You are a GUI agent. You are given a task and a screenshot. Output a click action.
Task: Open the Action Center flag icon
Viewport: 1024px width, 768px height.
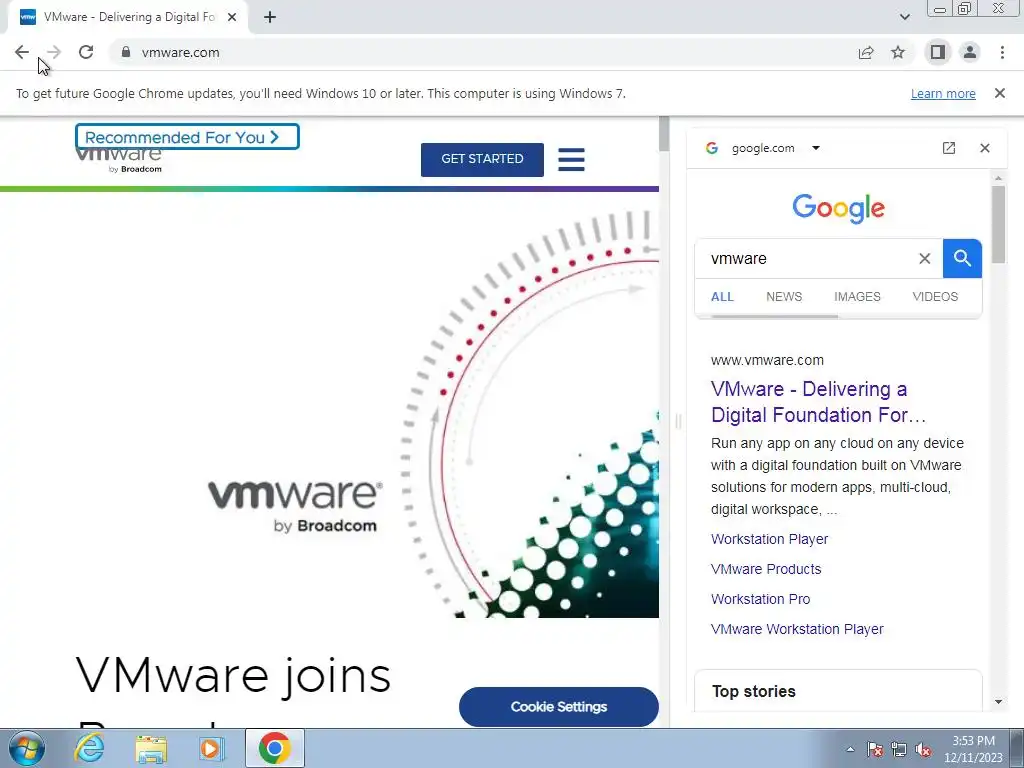pos(875,749)
